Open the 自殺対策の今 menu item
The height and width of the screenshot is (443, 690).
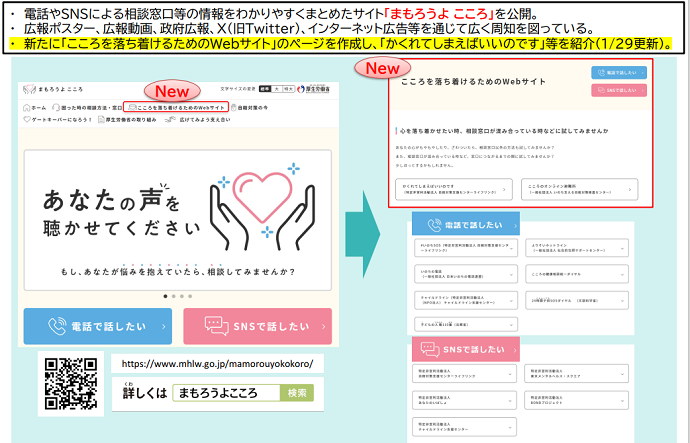tap(250, 107)
